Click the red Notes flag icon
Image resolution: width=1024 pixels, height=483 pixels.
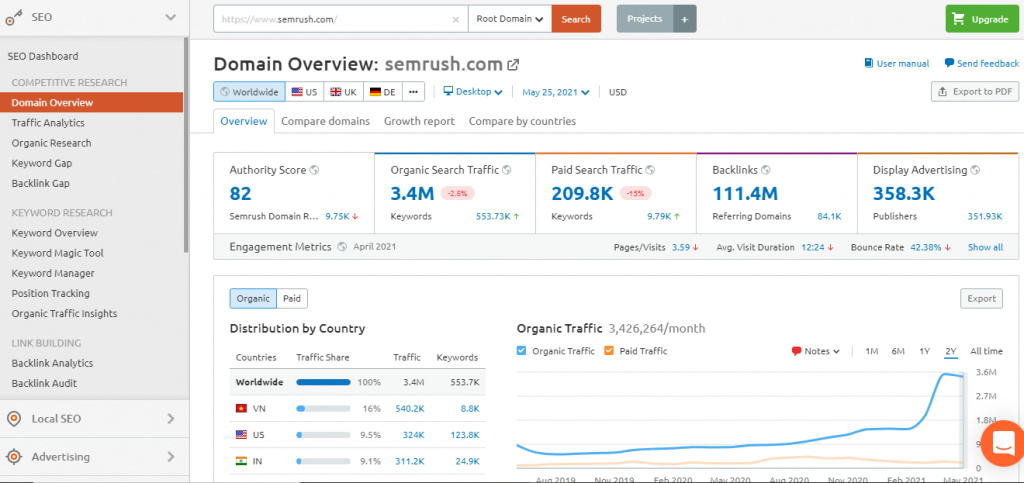tap(796, 351)
